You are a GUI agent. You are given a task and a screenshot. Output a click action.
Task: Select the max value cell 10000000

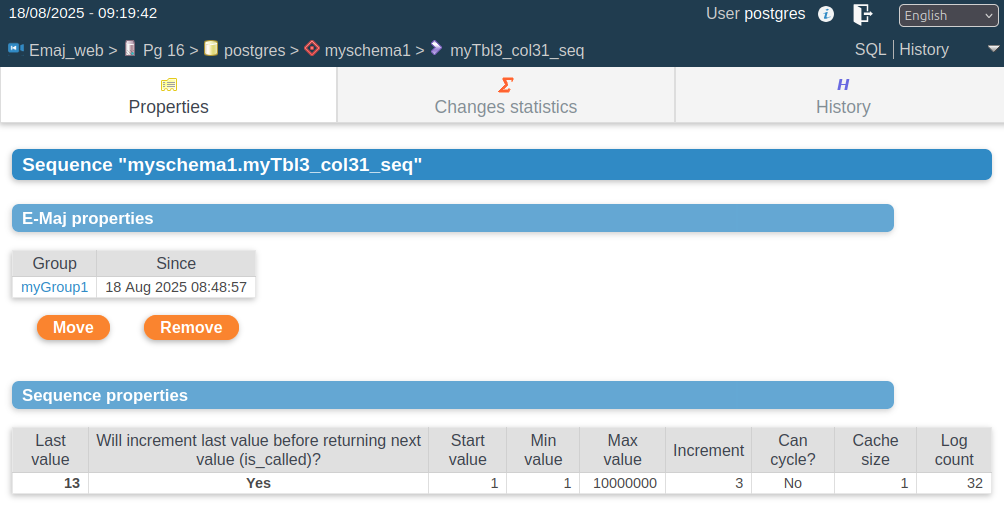pyautogui.click(x=622, y=483)
